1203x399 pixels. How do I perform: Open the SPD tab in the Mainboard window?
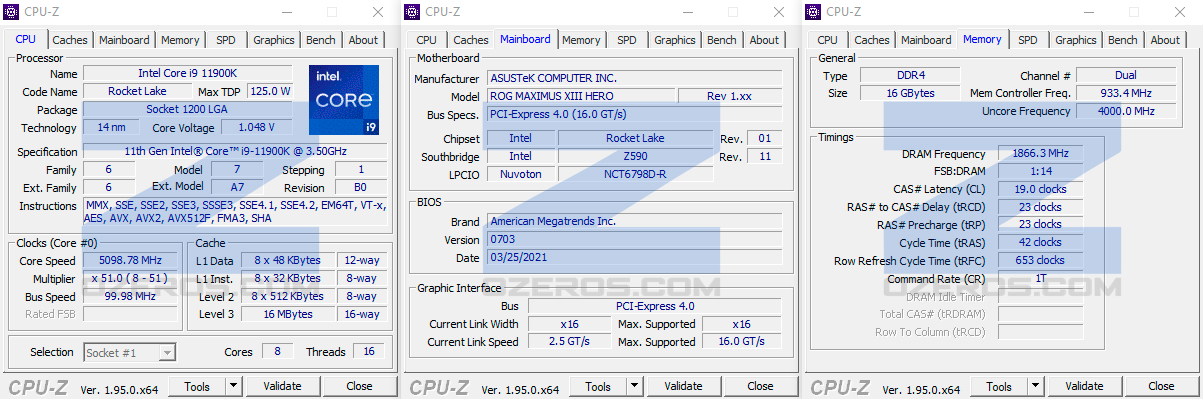627,40
